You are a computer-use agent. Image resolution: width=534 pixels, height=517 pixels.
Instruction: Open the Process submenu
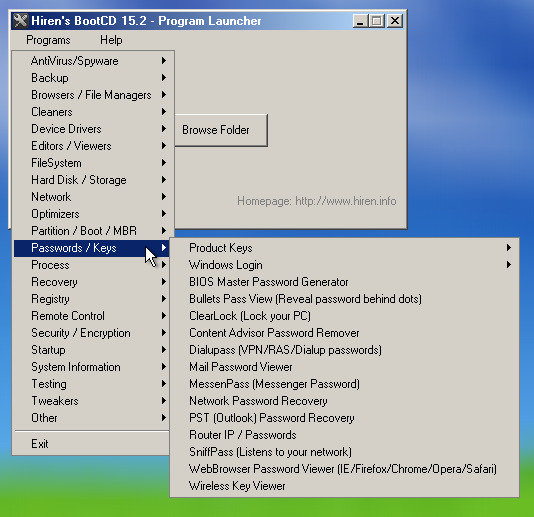click(x=91, y=265)
